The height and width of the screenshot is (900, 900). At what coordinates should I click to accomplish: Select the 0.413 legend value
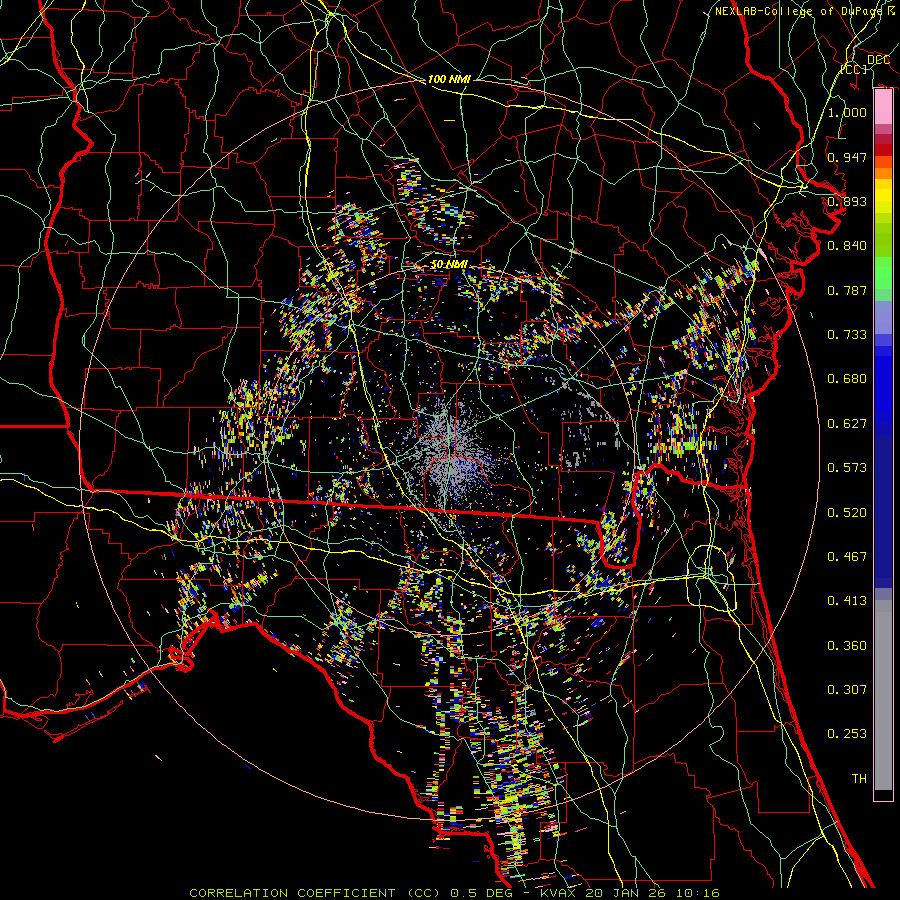pos(847,601)
